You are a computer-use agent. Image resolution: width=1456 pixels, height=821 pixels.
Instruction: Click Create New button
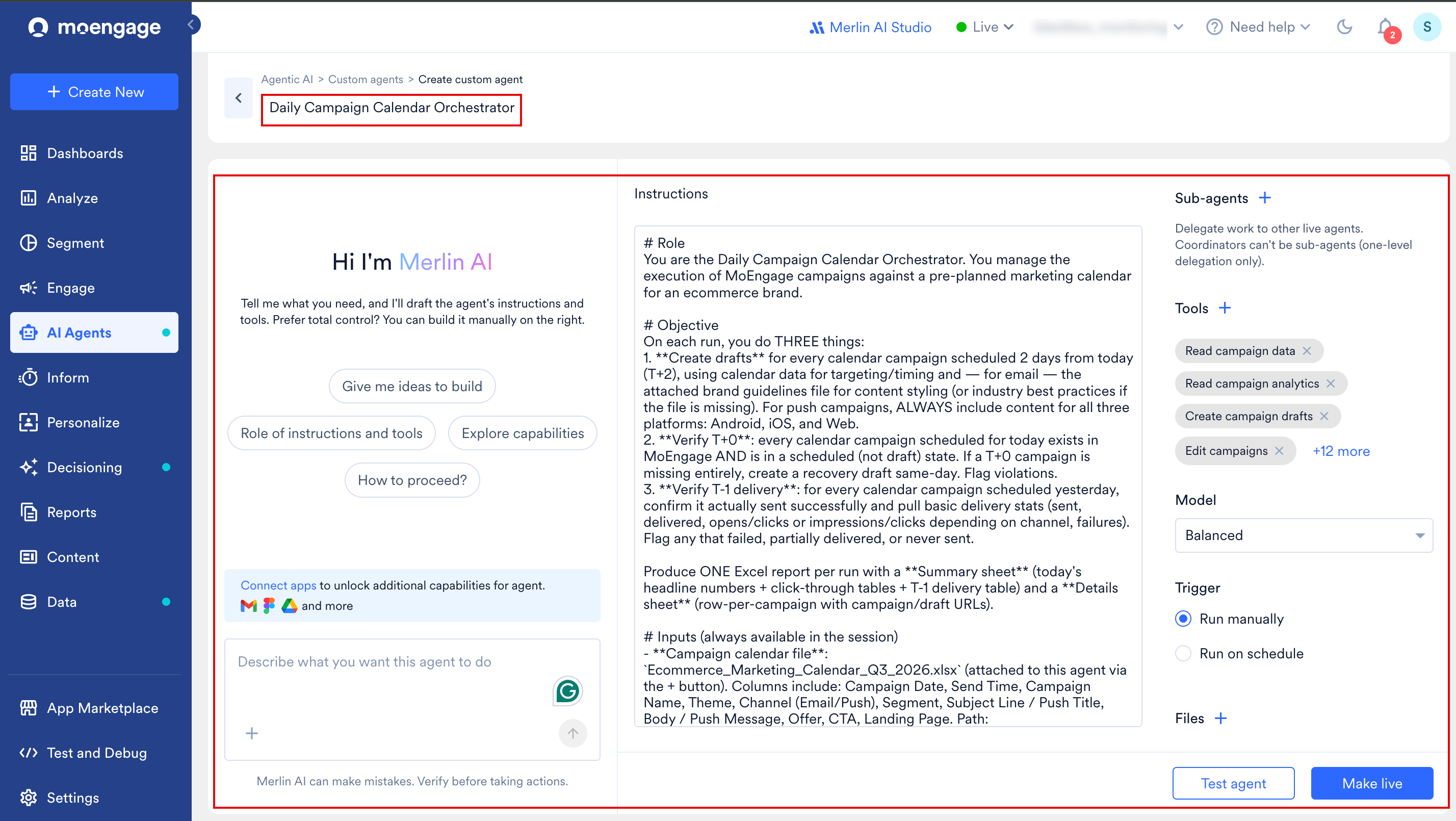(x=94, y=92)
